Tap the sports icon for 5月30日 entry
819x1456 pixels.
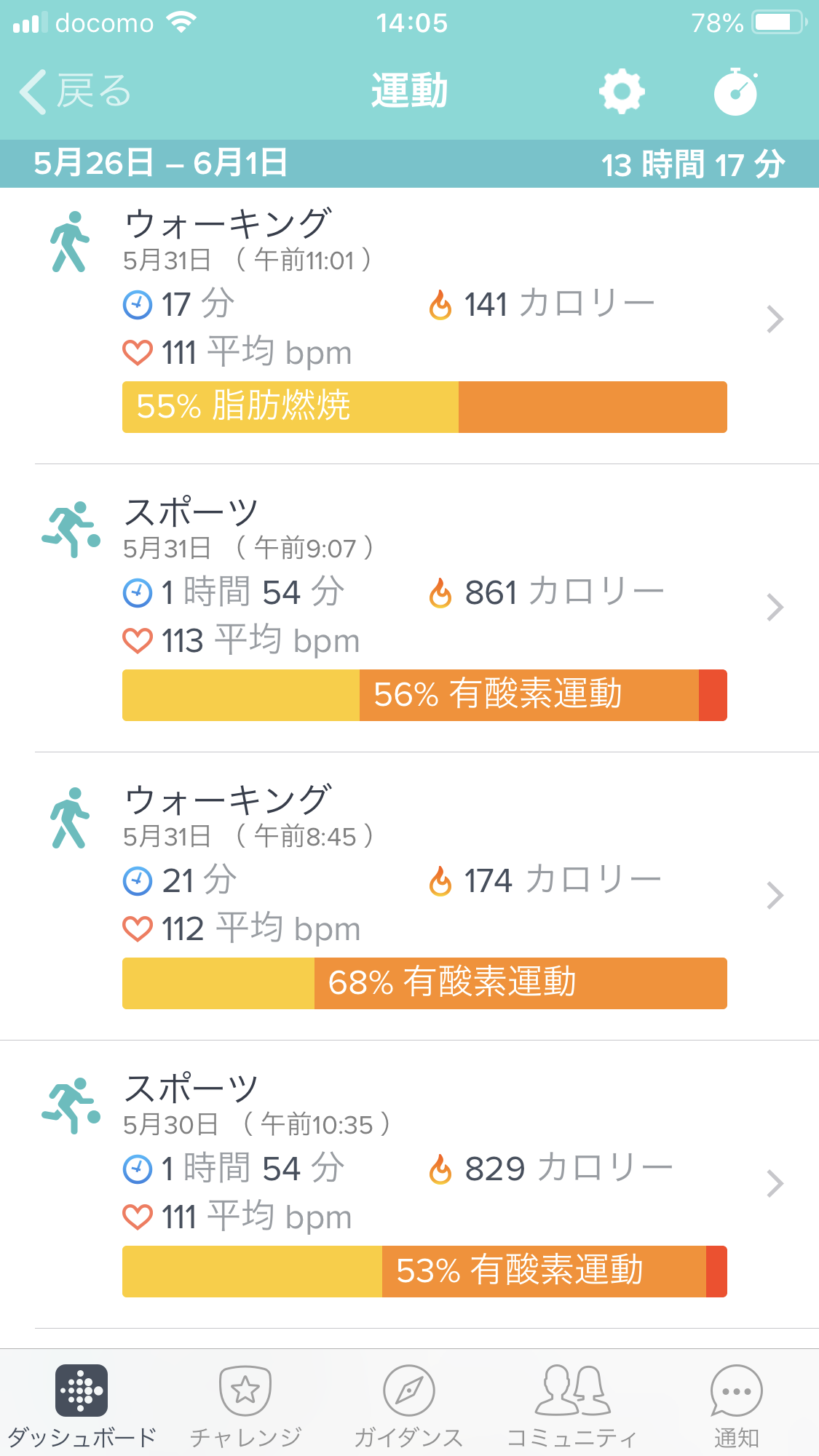point(71,1106)
